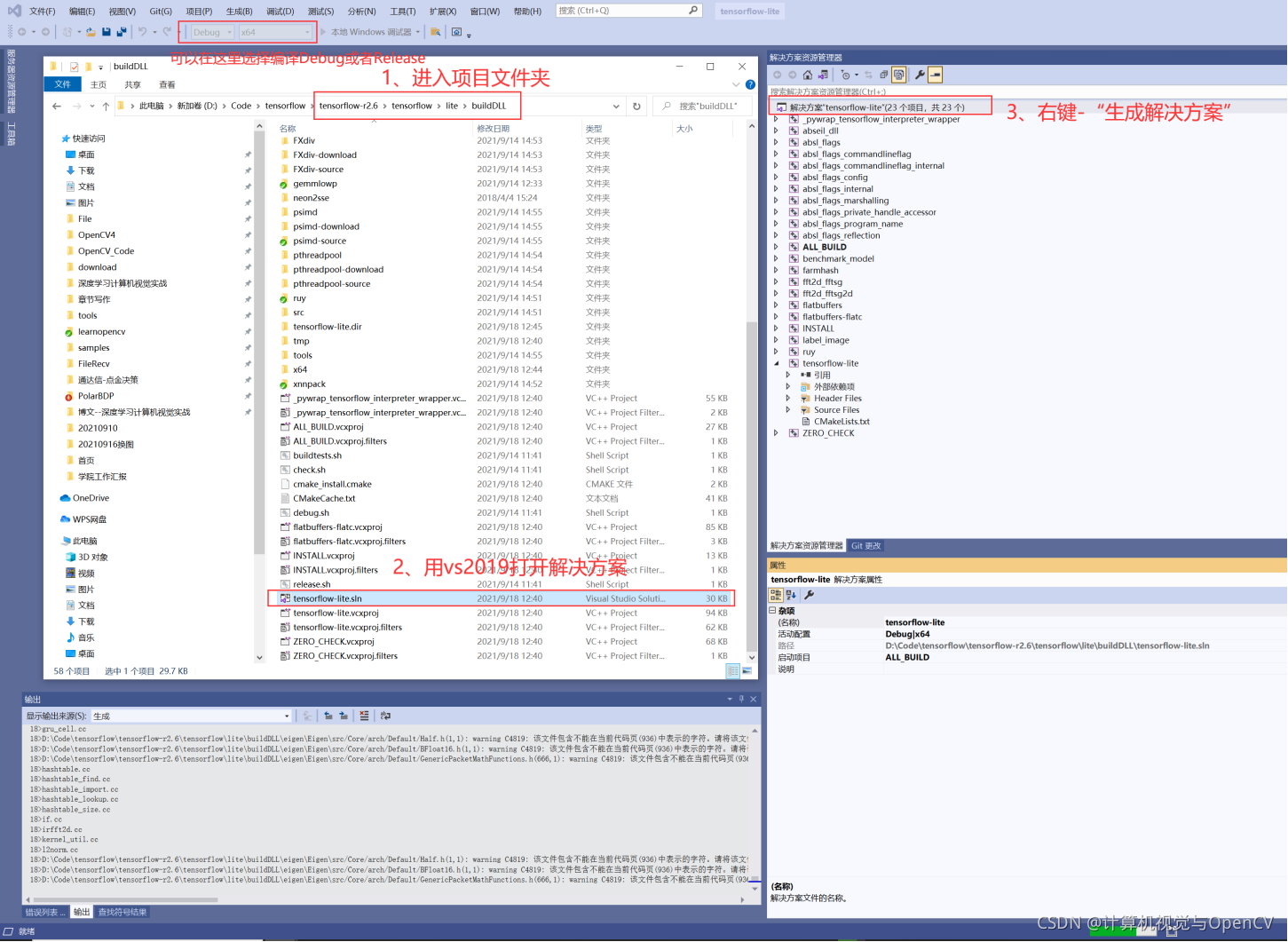
Task: Click Explorer up-one-level arrow
Action: click(106, 107)
